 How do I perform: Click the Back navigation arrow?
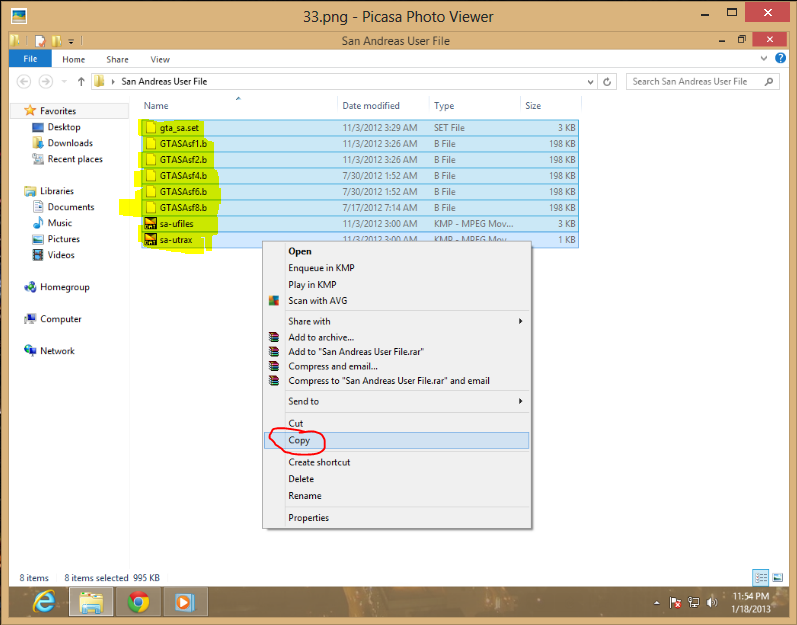(x=24, y=81)
